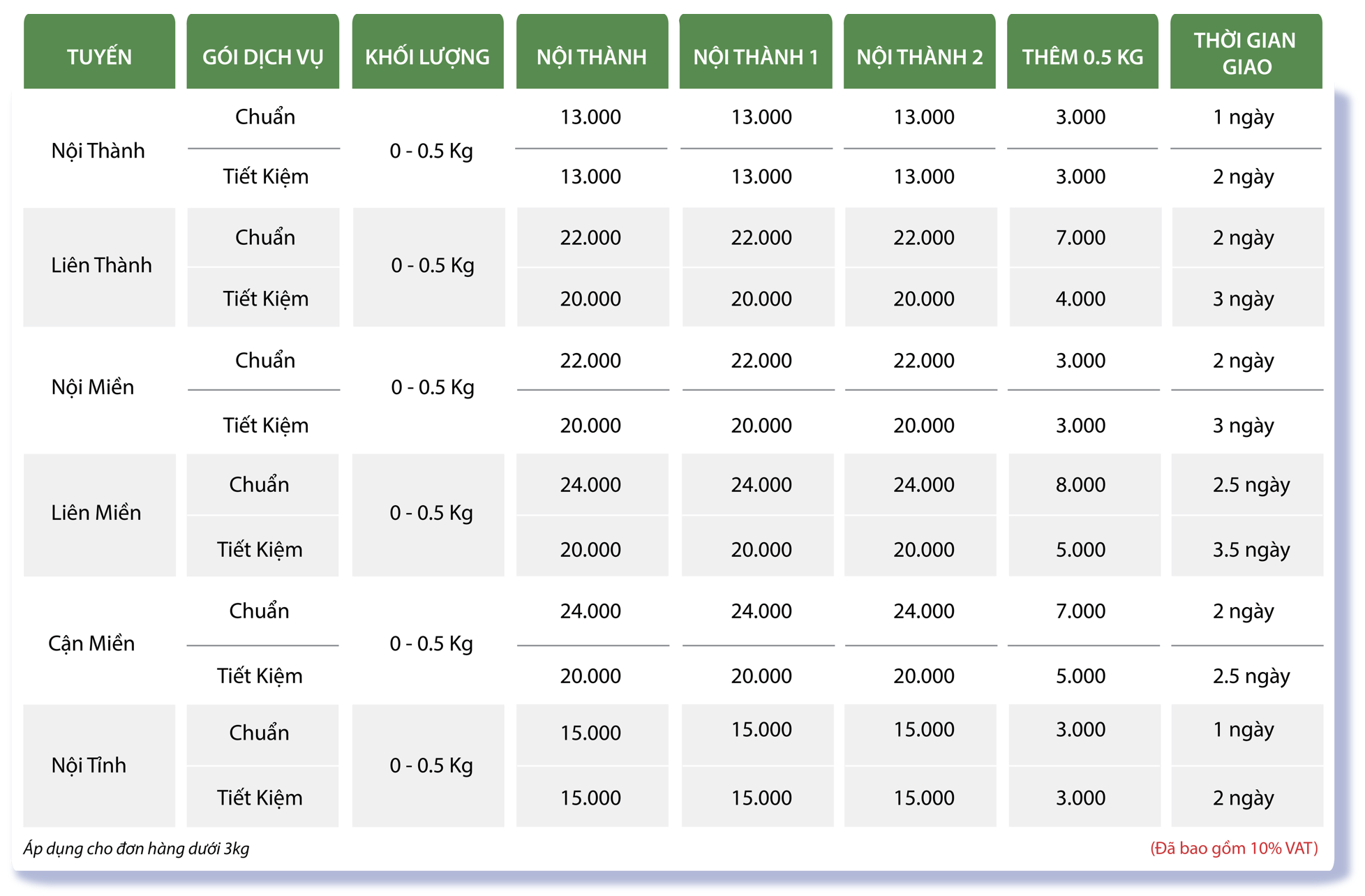Click 20.000 under Nội Thành 1 for Nội Miền
The height and width of the screenshot is (896, 1365).
point(761,426)
